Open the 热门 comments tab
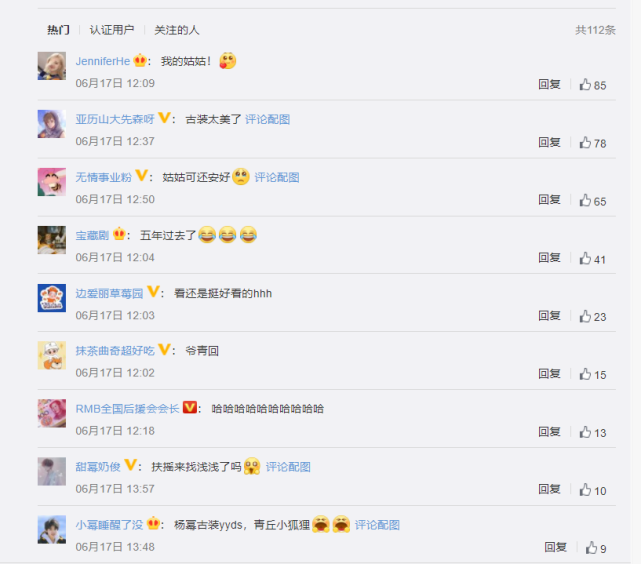 tap(58, 30)
